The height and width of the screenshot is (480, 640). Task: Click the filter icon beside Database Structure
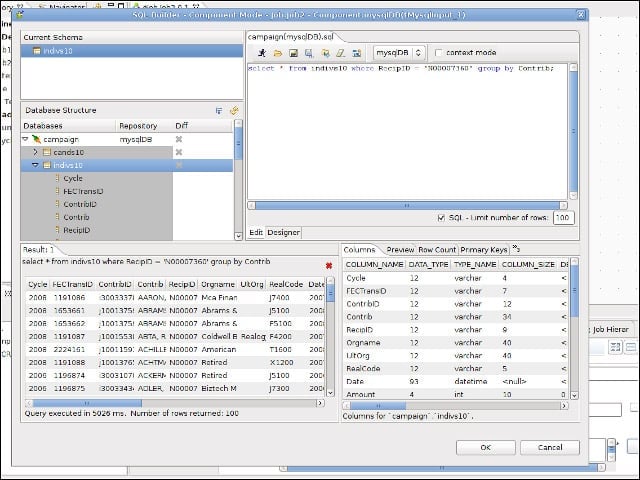pyautogui.click(x=219, y=111)
